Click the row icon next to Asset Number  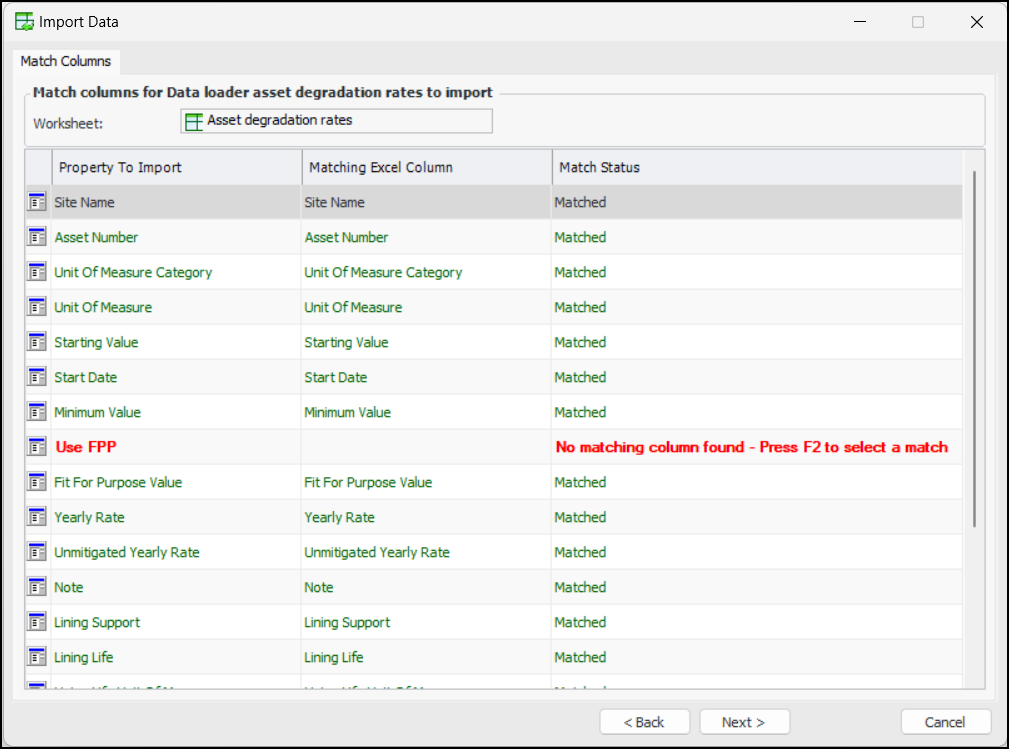(37, 237)
